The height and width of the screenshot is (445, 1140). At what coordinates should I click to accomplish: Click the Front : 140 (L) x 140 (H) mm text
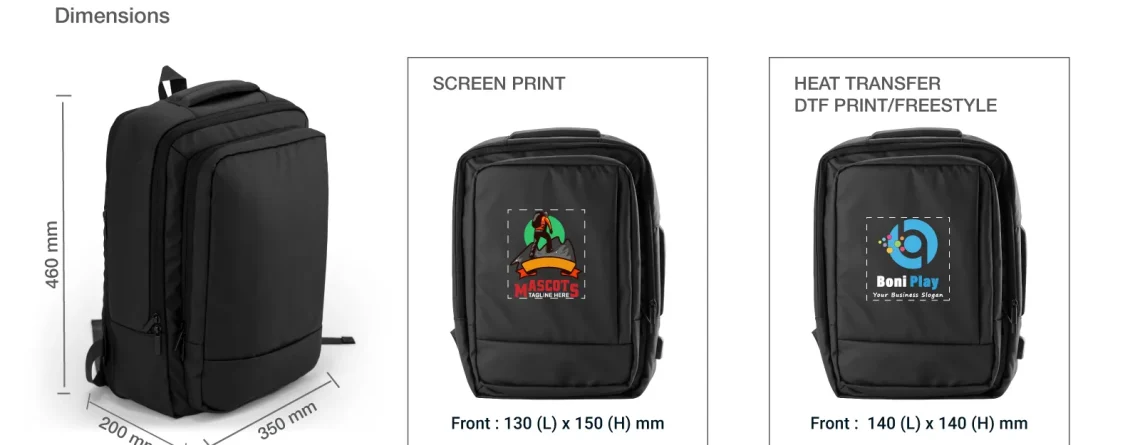point(919,423)
